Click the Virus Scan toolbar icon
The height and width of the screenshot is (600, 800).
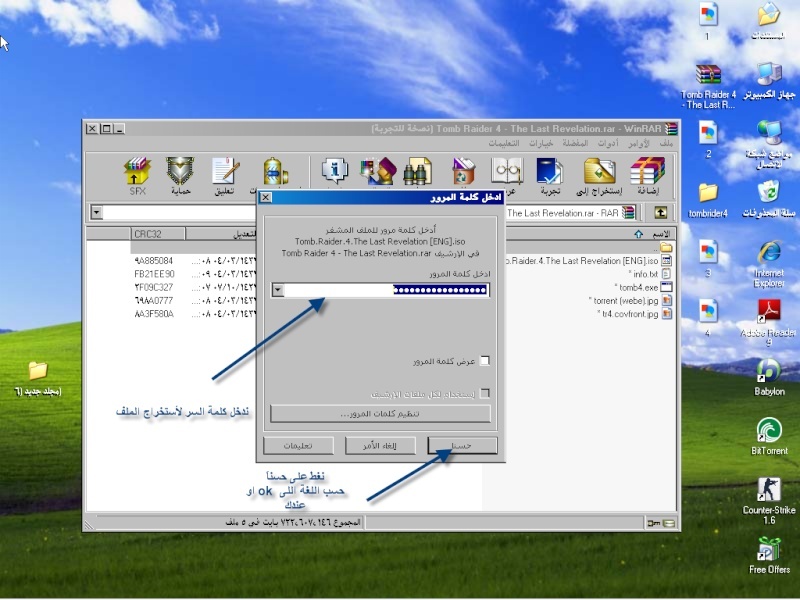tap(275, 171)
